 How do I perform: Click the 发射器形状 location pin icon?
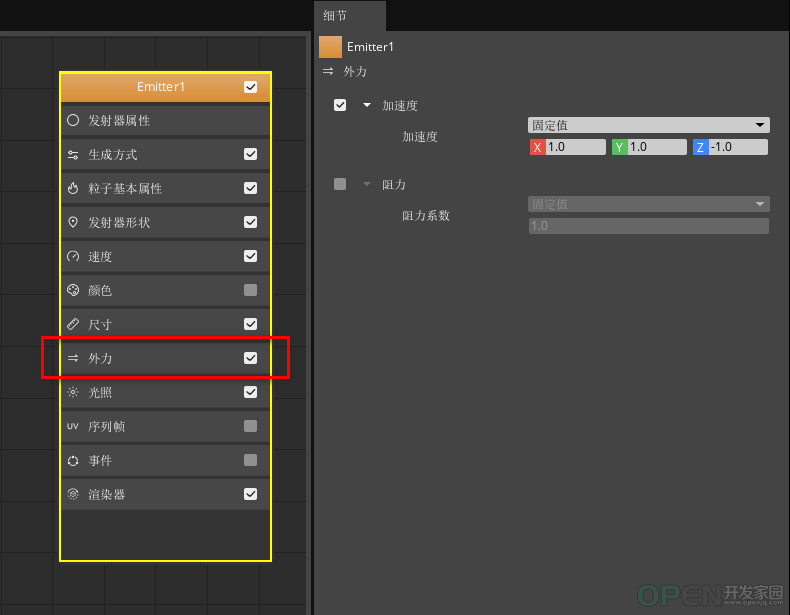[73, 222]
